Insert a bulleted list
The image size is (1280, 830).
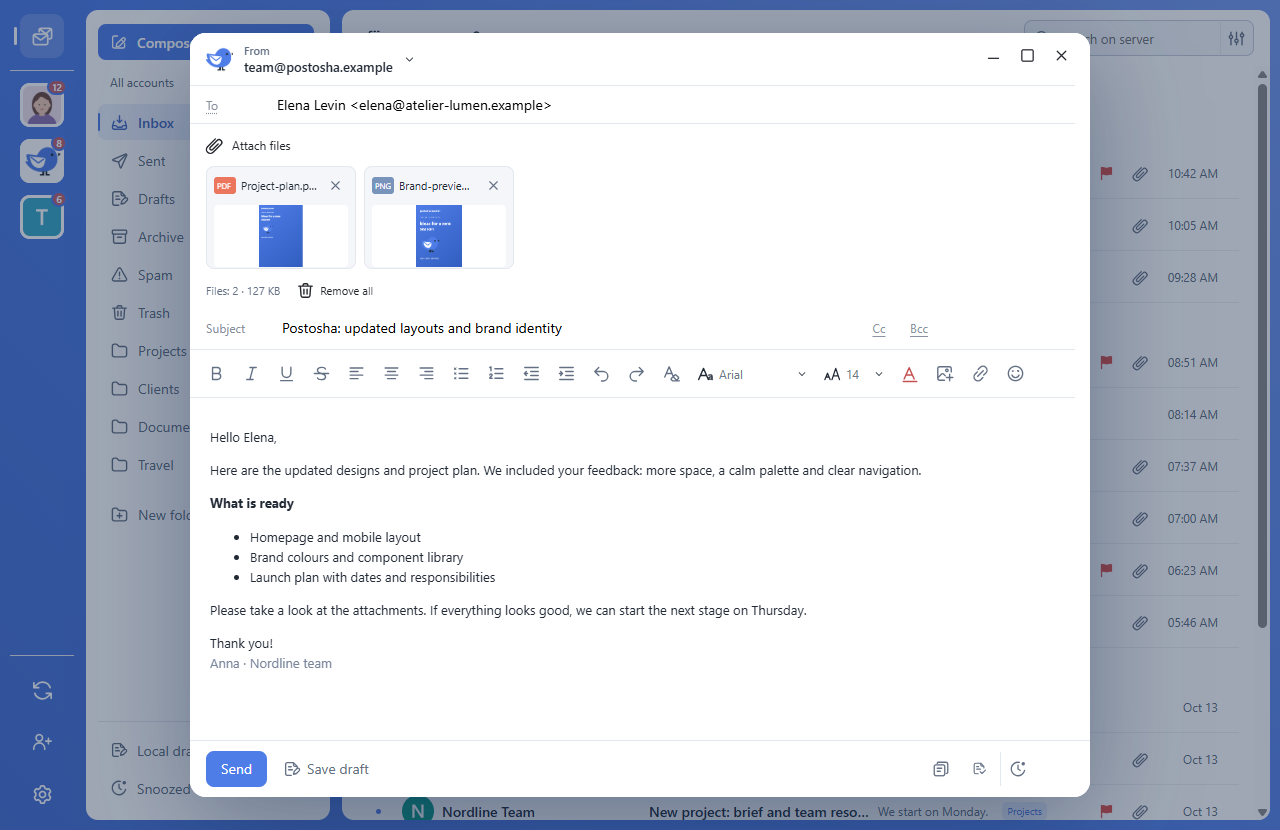461,374
